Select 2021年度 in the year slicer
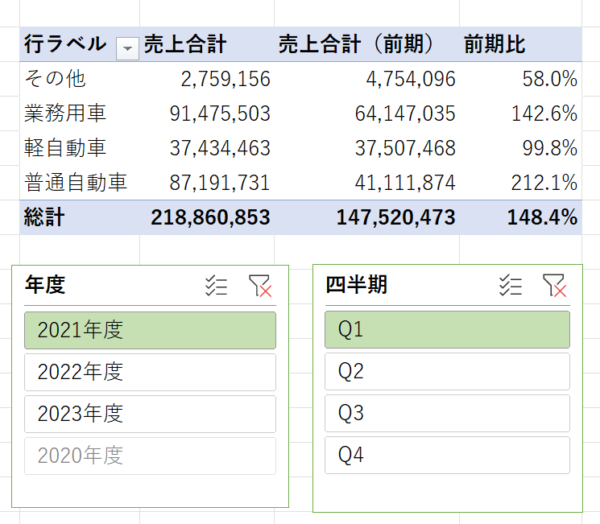This screenshot has width=600, height=524. (x=150, y=330)
